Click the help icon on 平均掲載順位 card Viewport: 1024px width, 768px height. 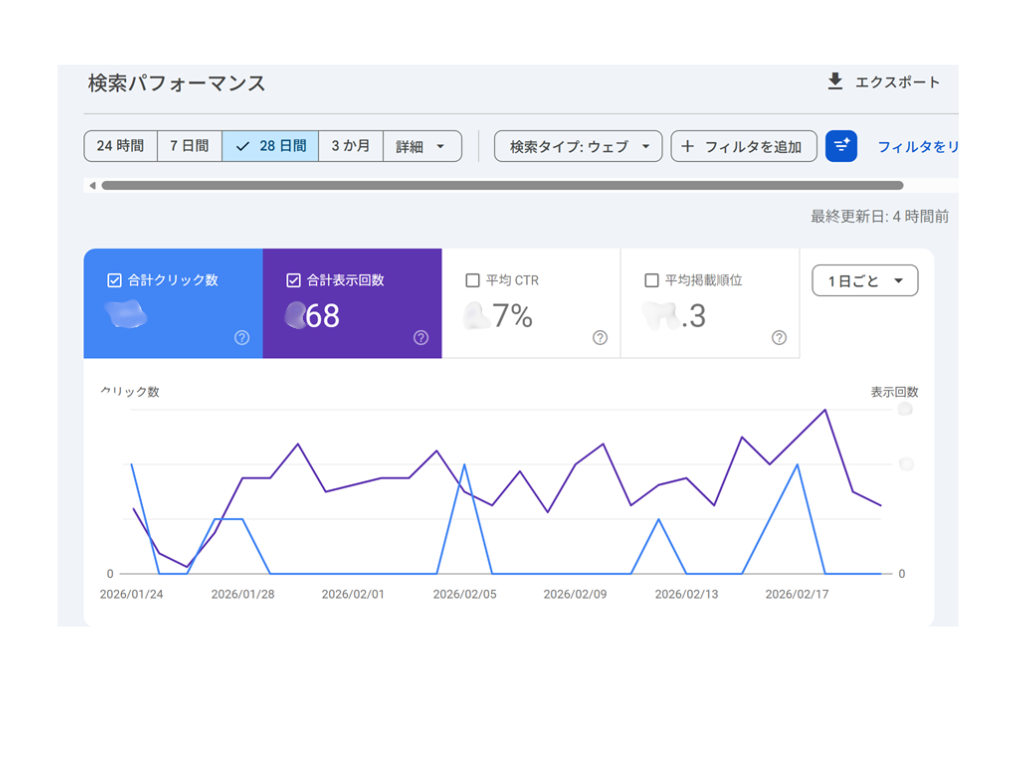click(779, 338)
